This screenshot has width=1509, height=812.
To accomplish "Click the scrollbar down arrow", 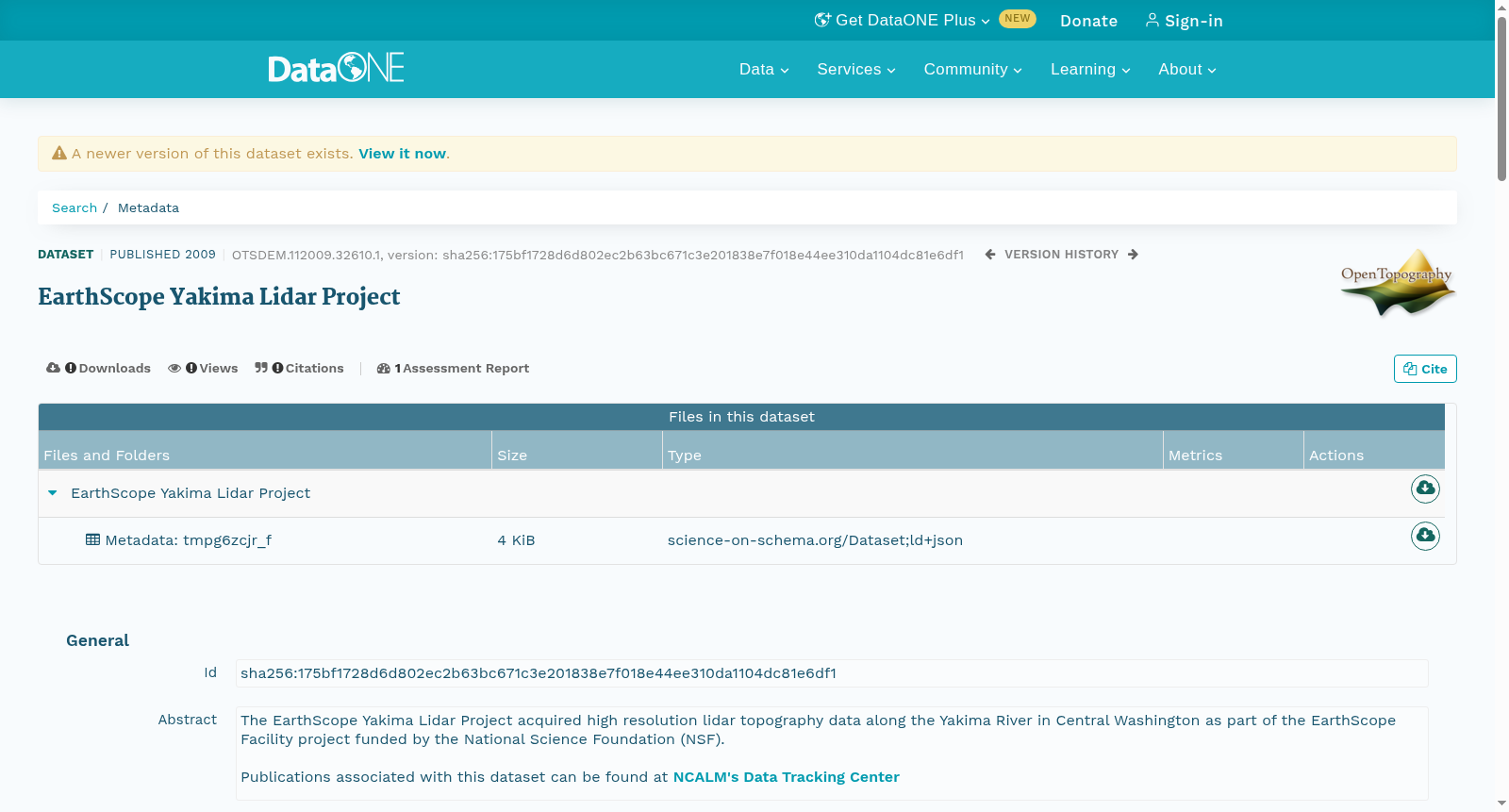I will click(1501, 804).
